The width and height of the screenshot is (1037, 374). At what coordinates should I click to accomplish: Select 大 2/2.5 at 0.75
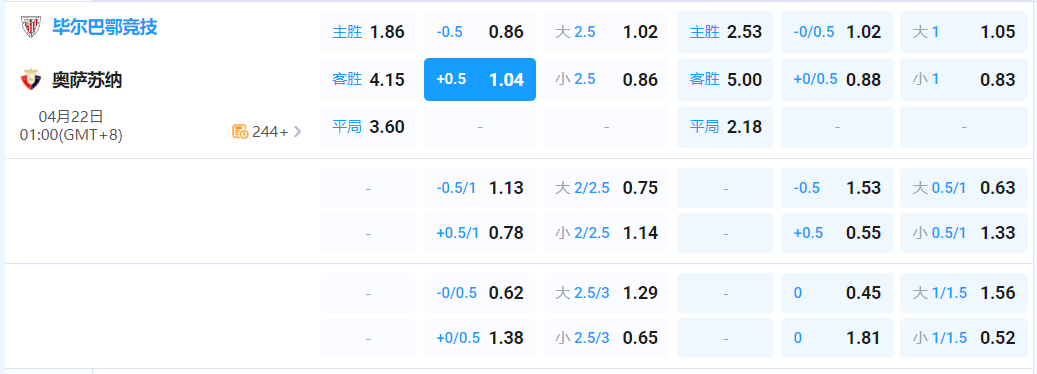pyautogui.click(x=606, y=188)
